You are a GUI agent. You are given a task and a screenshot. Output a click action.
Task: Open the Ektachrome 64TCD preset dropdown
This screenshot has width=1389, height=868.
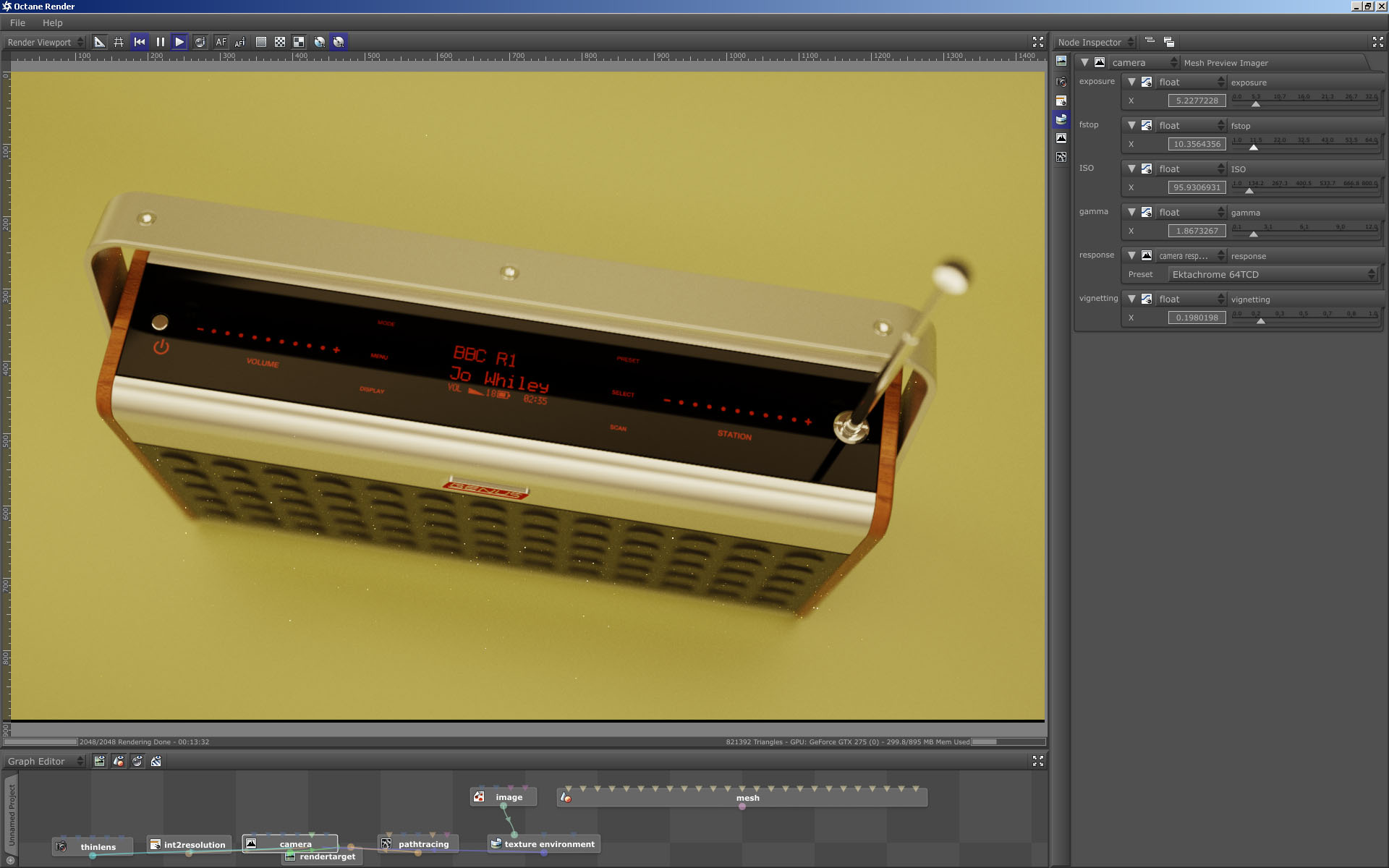tap(1273, 274)
